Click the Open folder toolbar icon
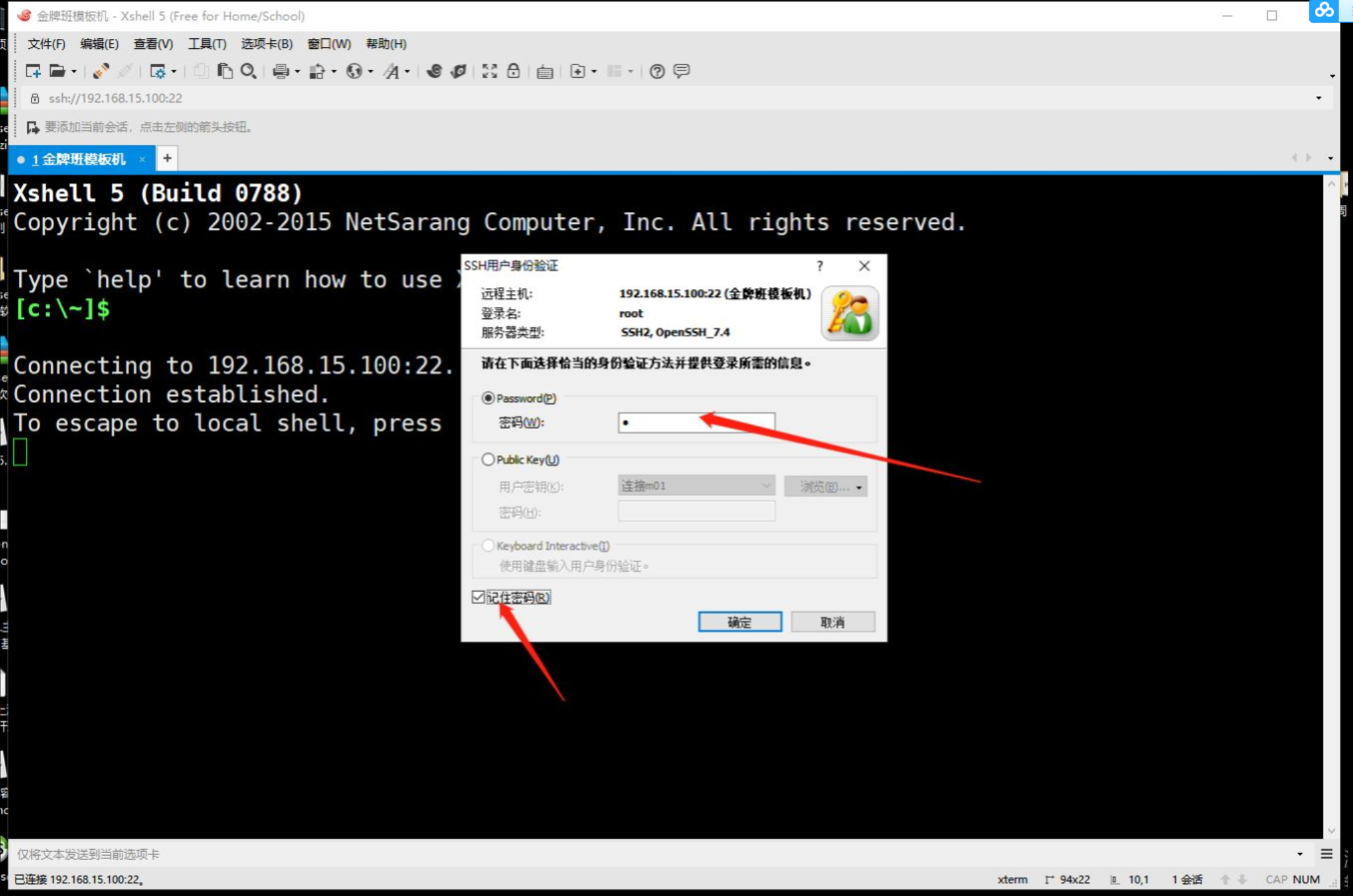The width and height of the screenshot is (1353, 896). click(57, 71)
